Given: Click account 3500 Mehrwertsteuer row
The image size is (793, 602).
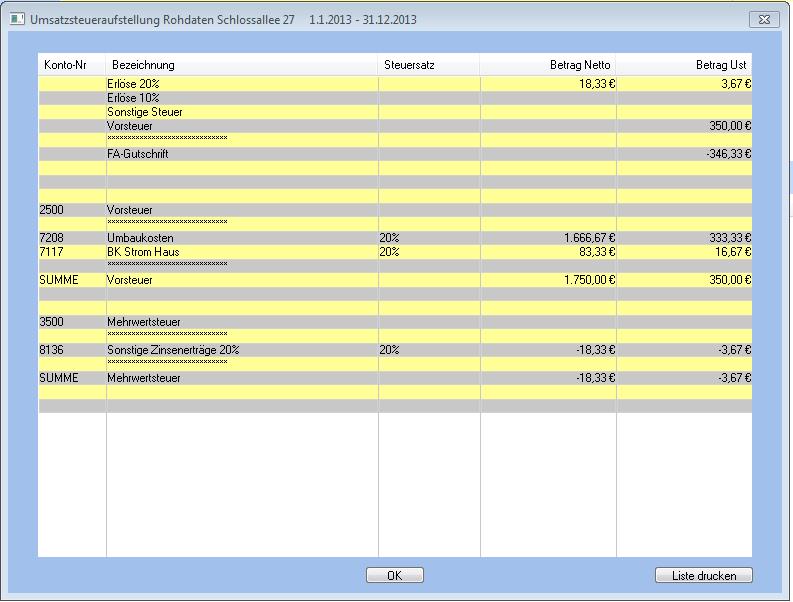Looking at the screenshot, I should [144, 322].
